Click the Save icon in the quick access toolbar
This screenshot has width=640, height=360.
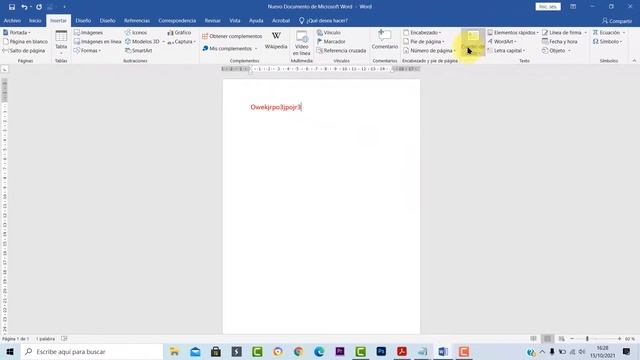pyautogui.click(x=12, y=7)
